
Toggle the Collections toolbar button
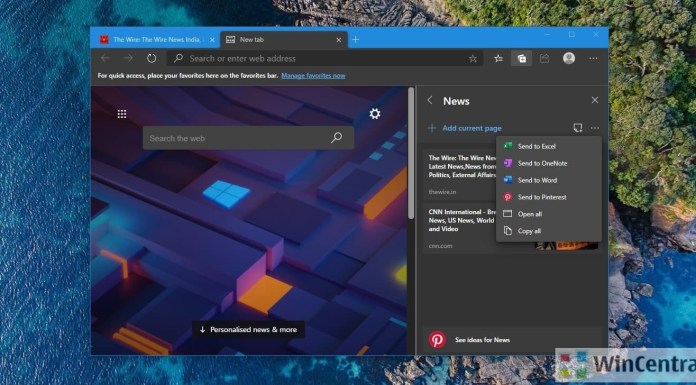coord(522,58)
